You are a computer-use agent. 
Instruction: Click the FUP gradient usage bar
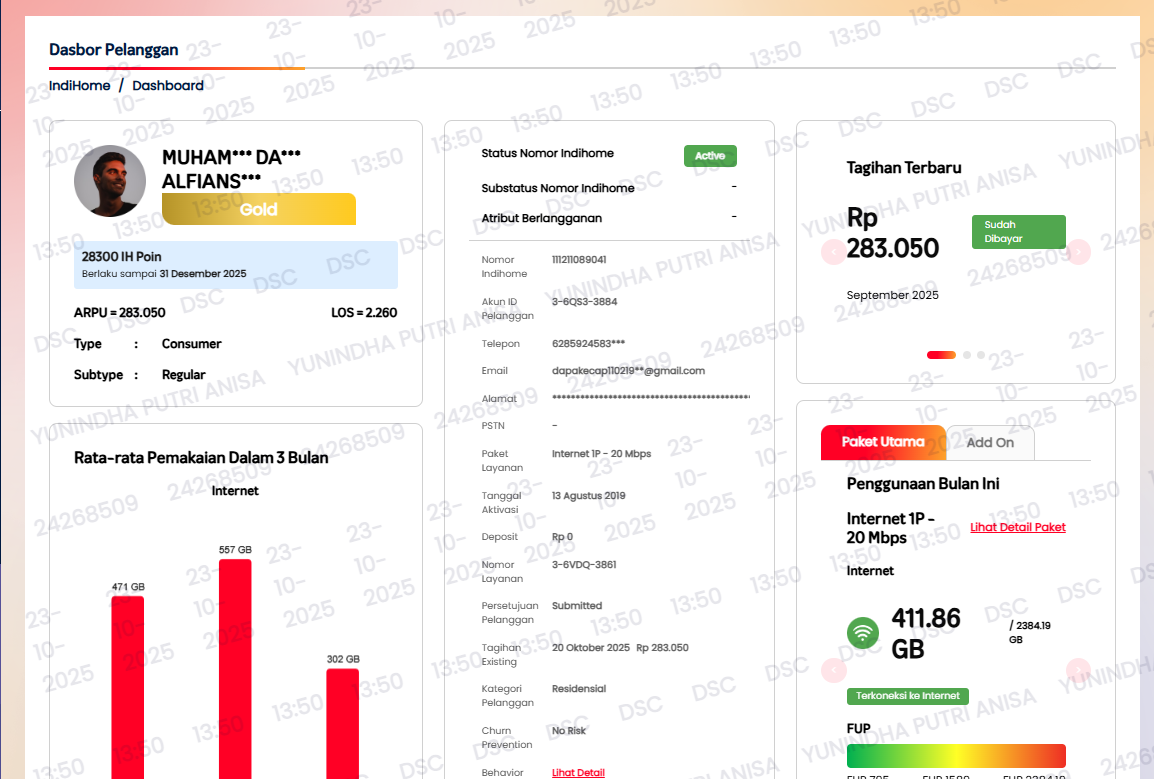[956, 755]
